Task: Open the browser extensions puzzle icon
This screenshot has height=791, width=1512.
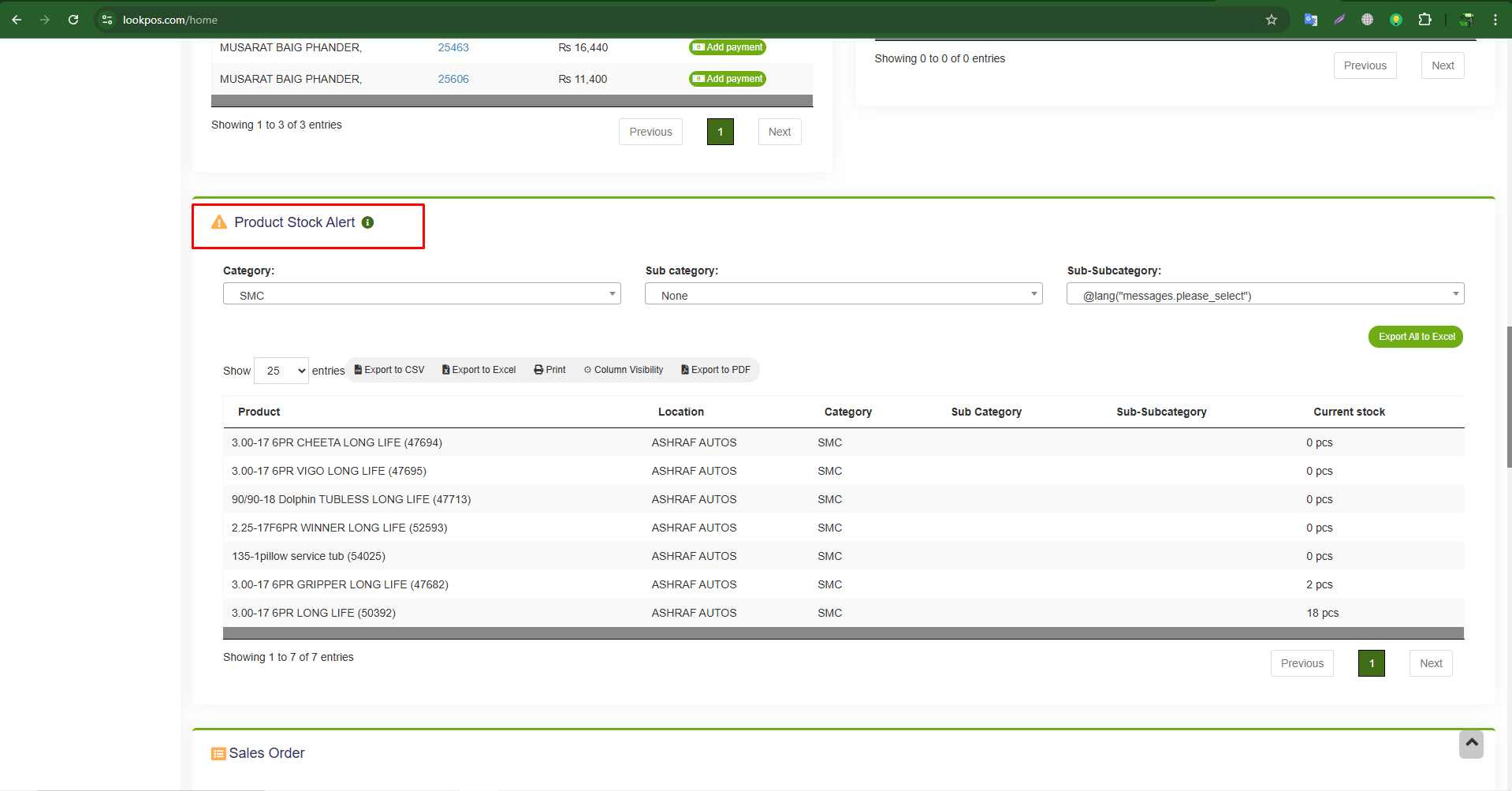Action: (x=1424, y=20)
